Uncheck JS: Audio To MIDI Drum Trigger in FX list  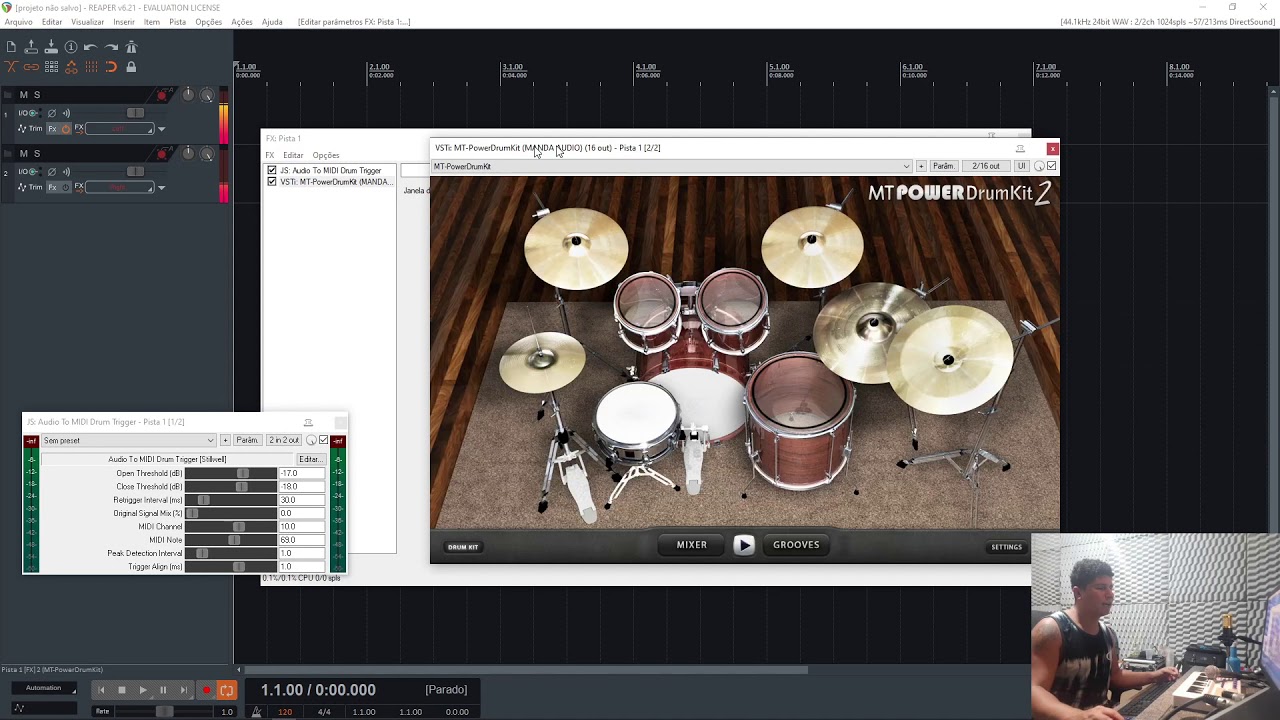tap(272, 171)
